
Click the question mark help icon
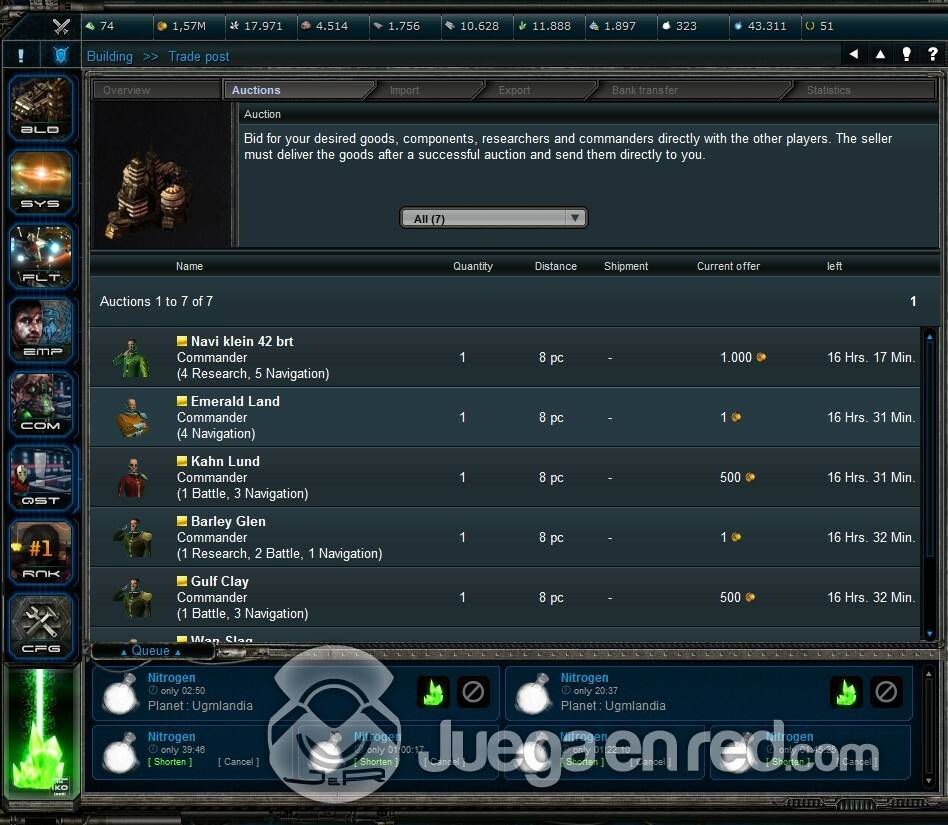coord(907,55)
